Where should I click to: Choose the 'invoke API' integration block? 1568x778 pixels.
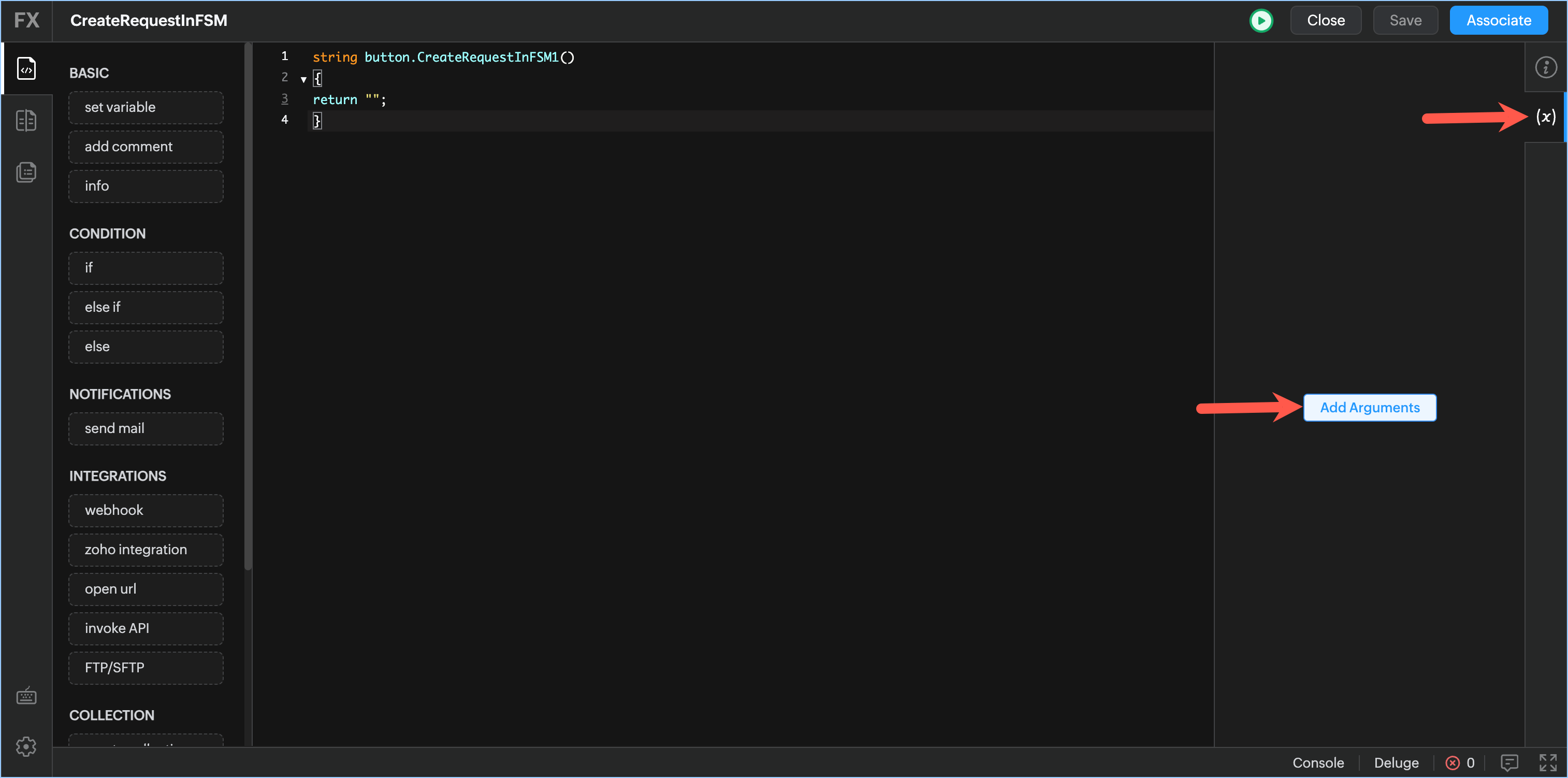(146, 628)
